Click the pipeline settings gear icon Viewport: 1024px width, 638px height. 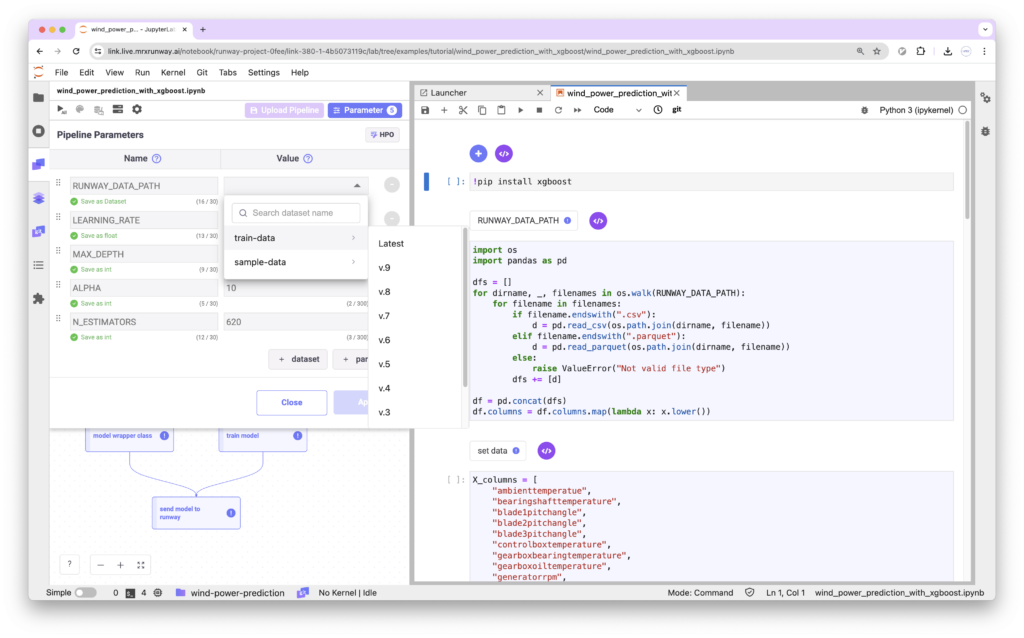pos(136,110)
